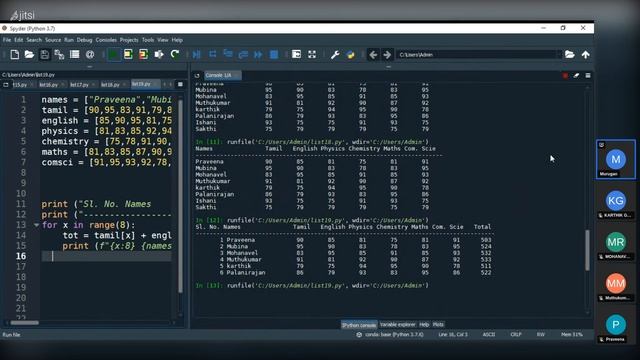Open the Debug menu
The width and height of the screenshot is (640, 360).
coord(84,40)
